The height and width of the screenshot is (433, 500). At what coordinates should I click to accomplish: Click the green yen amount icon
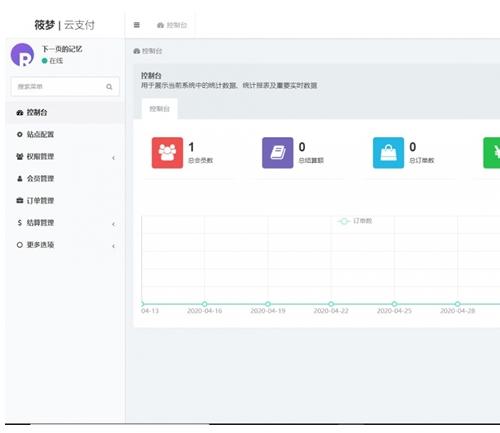pos(492,153)
